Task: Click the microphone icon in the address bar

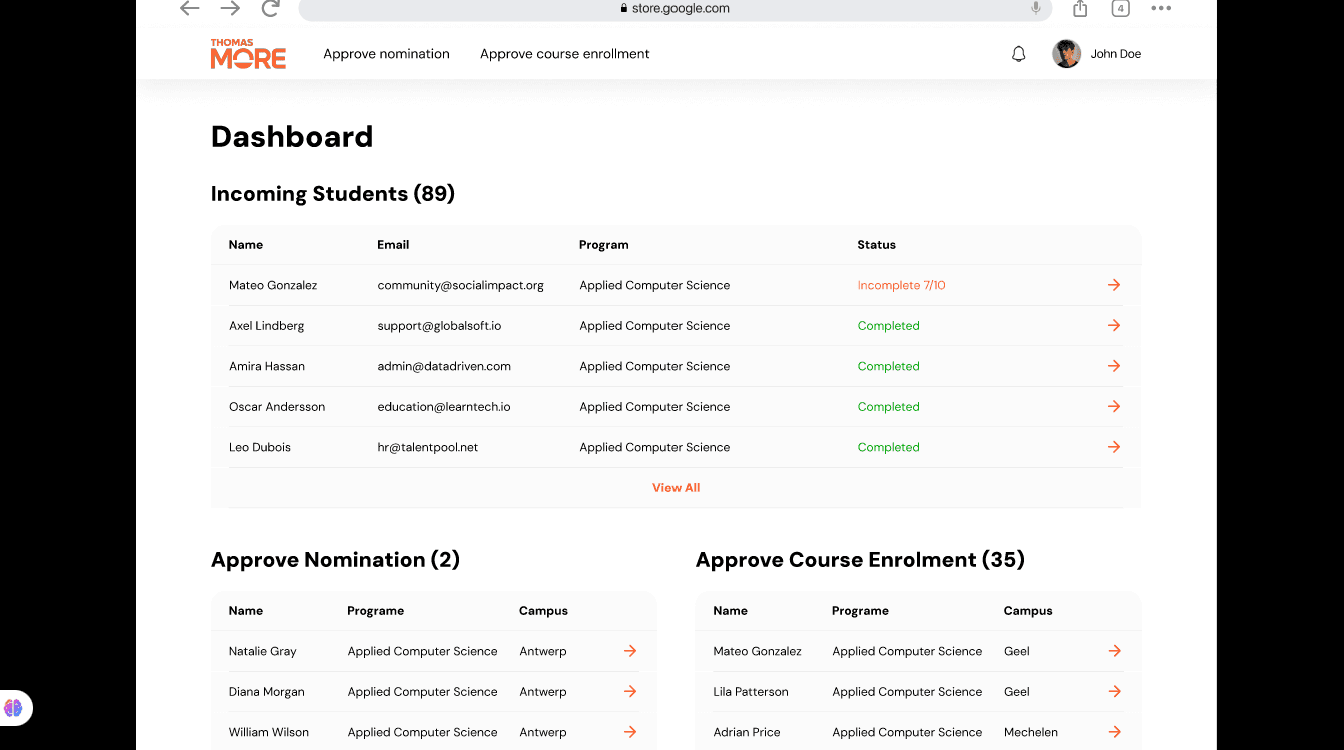Action: coord(1036,8)
